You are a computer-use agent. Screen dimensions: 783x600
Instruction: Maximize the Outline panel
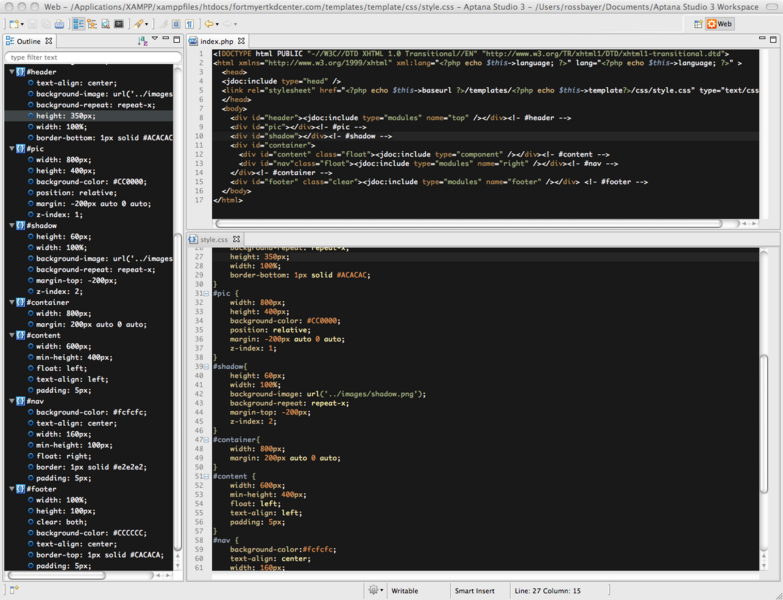[x=177, y=39]
